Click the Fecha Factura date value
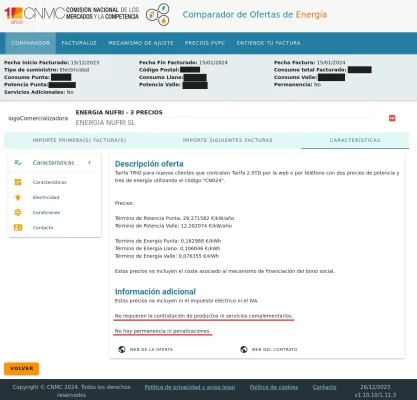 point(331,62)
